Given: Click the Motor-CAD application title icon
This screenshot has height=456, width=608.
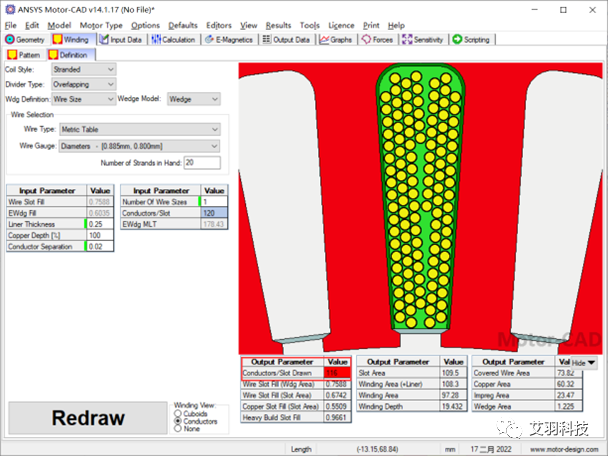Looking at the screenshot, I should pos(10,10).
